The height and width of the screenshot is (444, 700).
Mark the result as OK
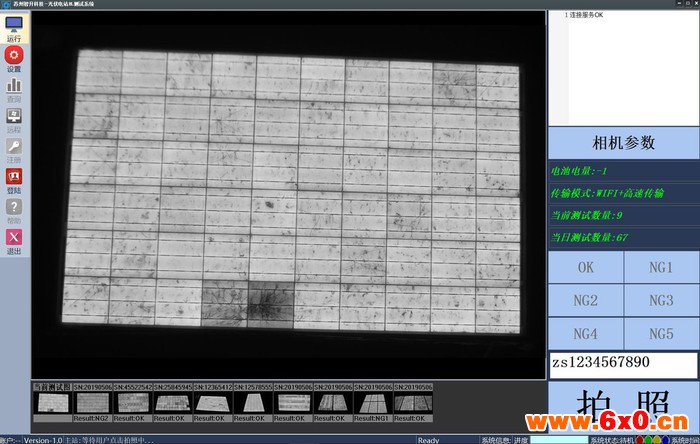point(586,267)
